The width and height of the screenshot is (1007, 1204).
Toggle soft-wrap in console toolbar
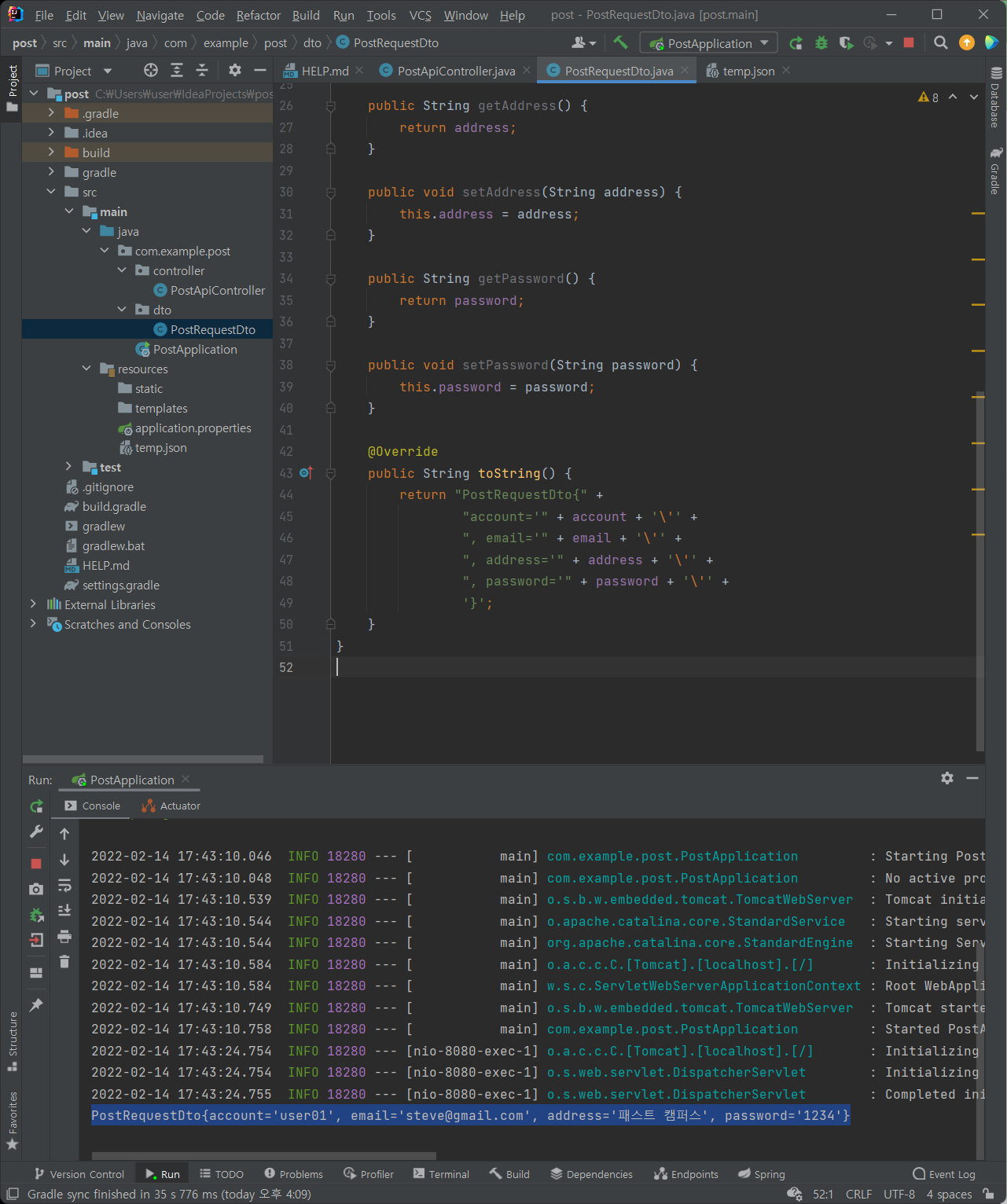click(64, 886)
